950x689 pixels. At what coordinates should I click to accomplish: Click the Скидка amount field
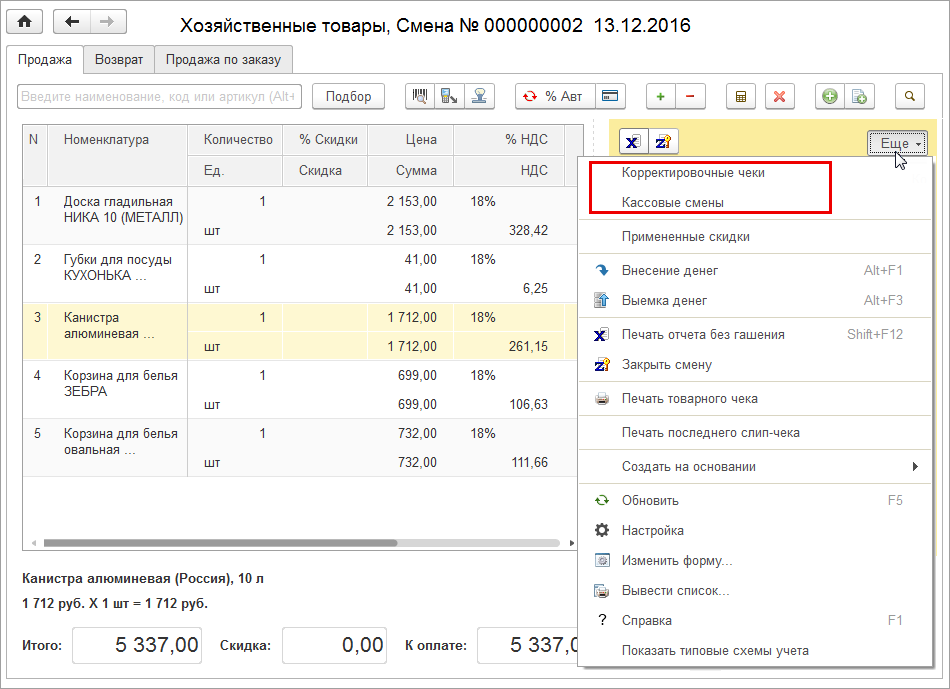(334, 645)
